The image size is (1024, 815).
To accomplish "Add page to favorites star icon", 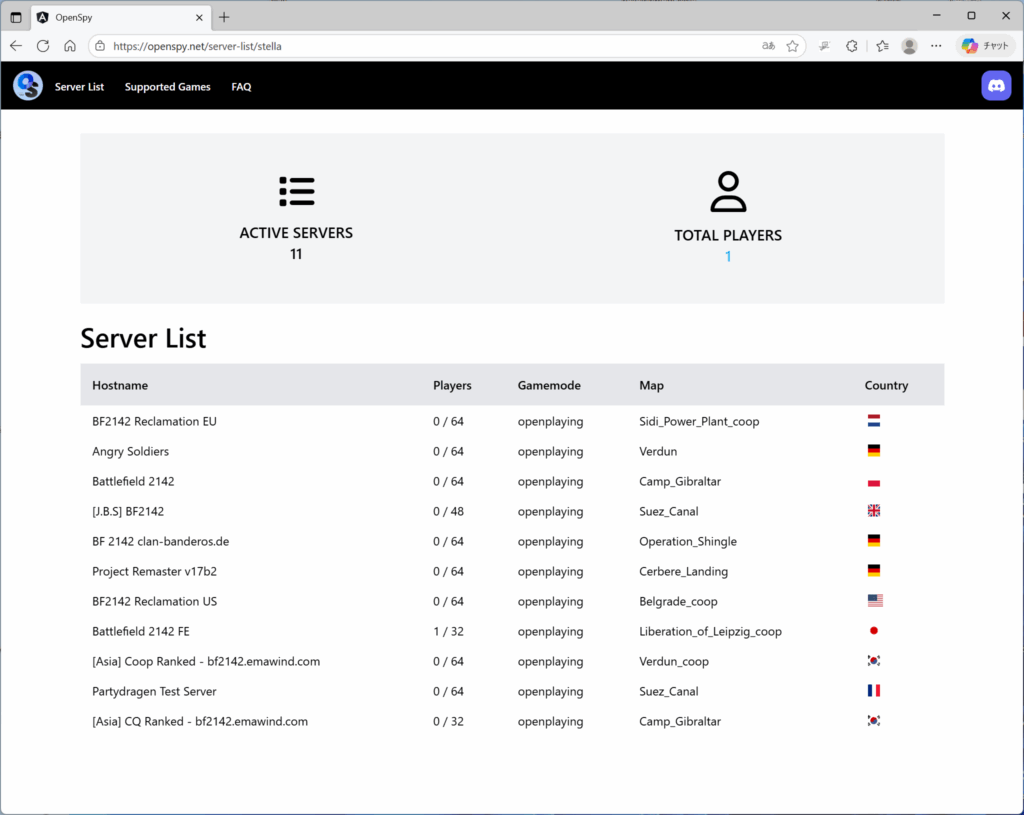I will tap(792, 46).
